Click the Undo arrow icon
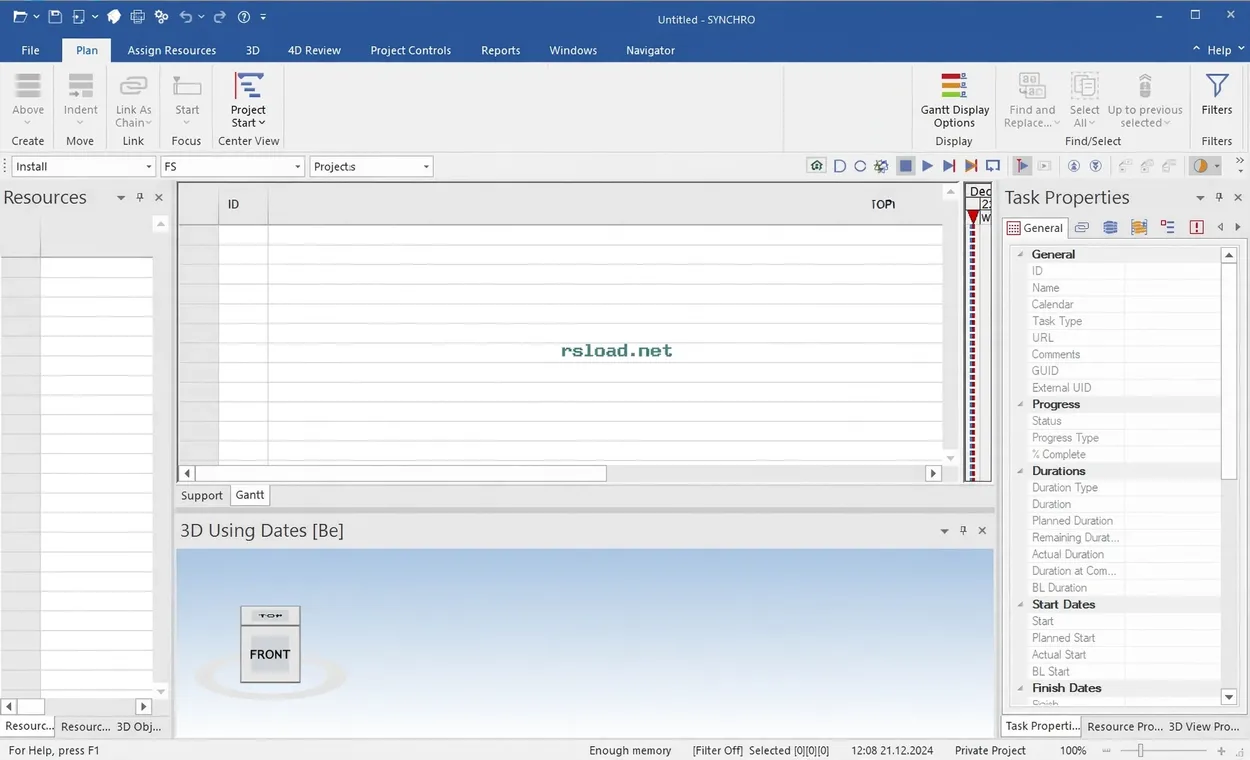 tap(186, 17)
